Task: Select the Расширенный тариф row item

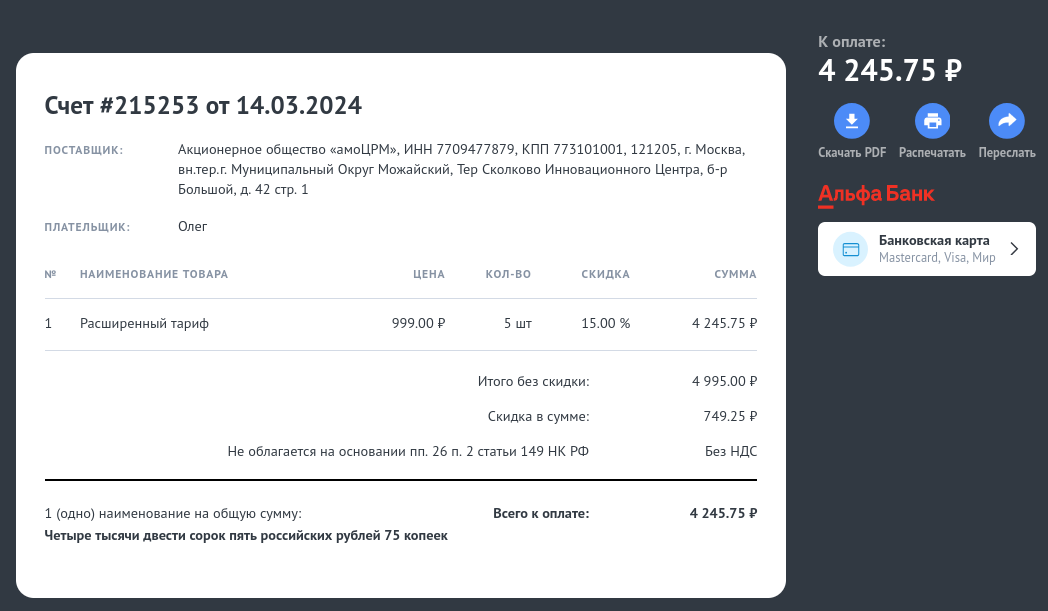Action: pos(144,323)
